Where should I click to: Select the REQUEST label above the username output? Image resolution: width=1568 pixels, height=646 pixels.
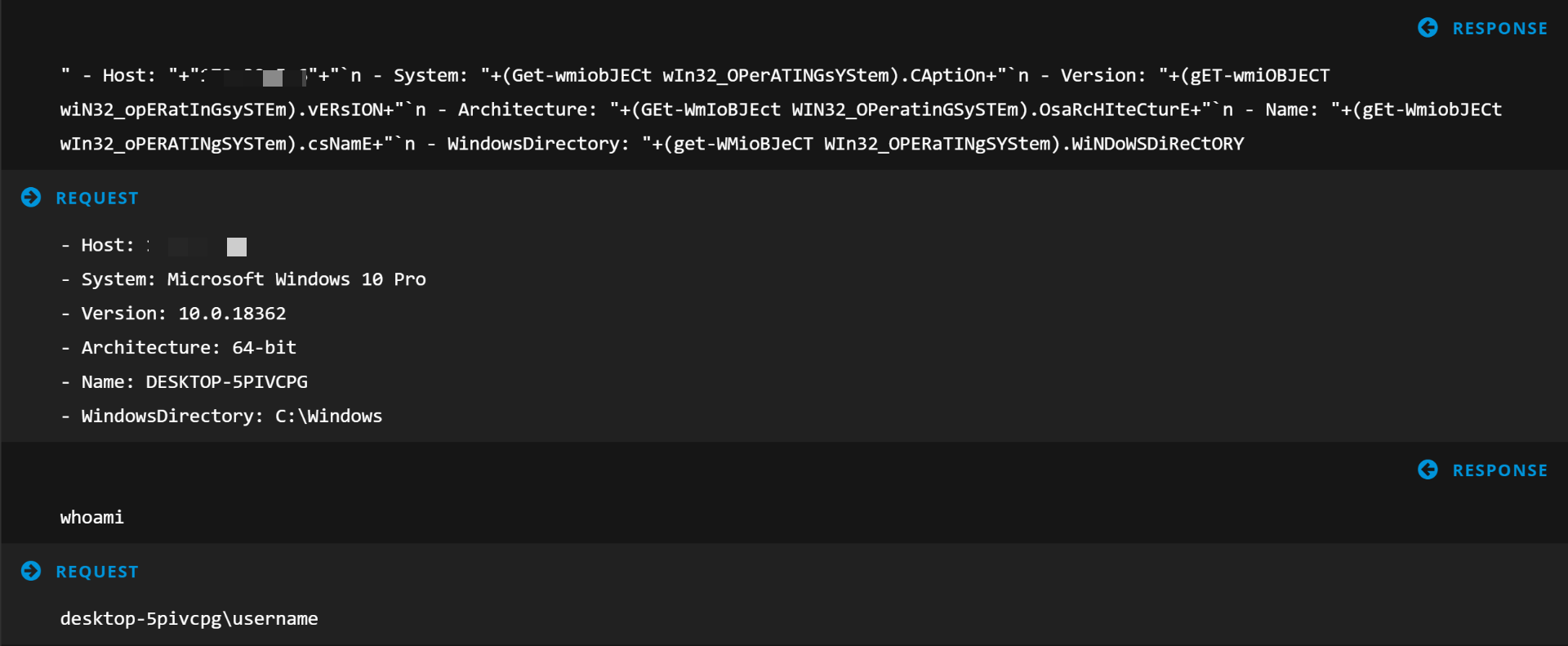[x=97, y=572]
